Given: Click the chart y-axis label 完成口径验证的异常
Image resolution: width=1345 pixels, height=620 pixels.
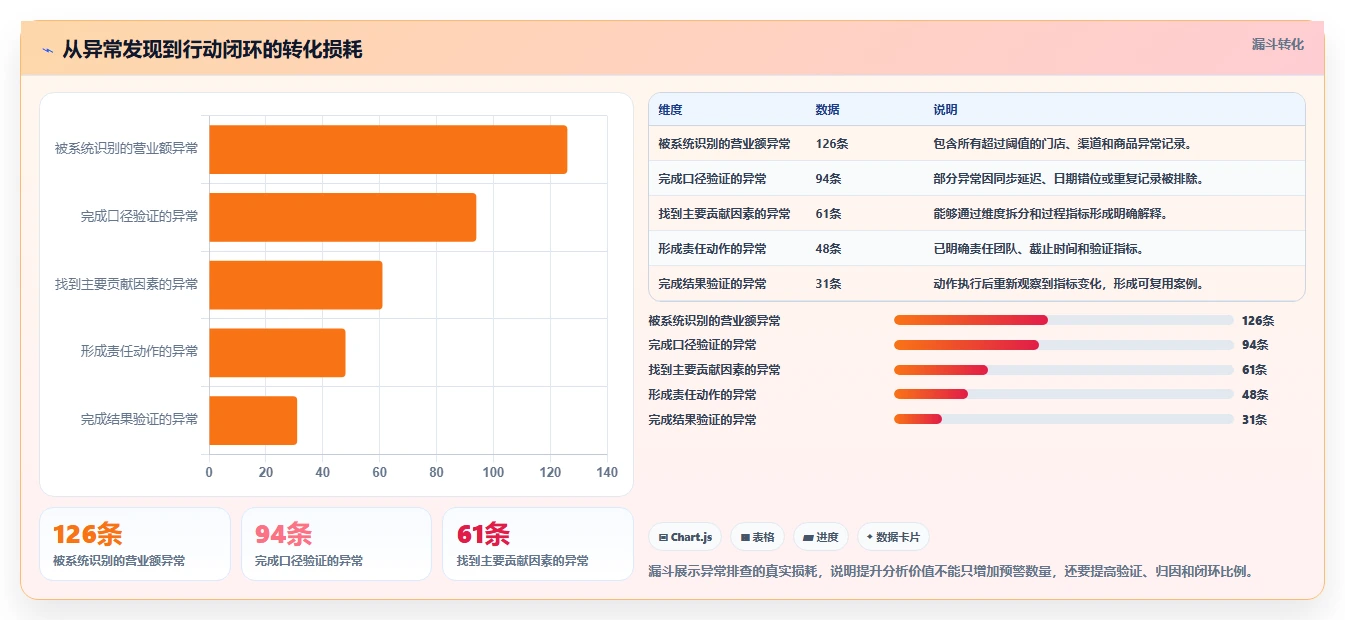Looking at the screenshot, I should tap(139, 217).
